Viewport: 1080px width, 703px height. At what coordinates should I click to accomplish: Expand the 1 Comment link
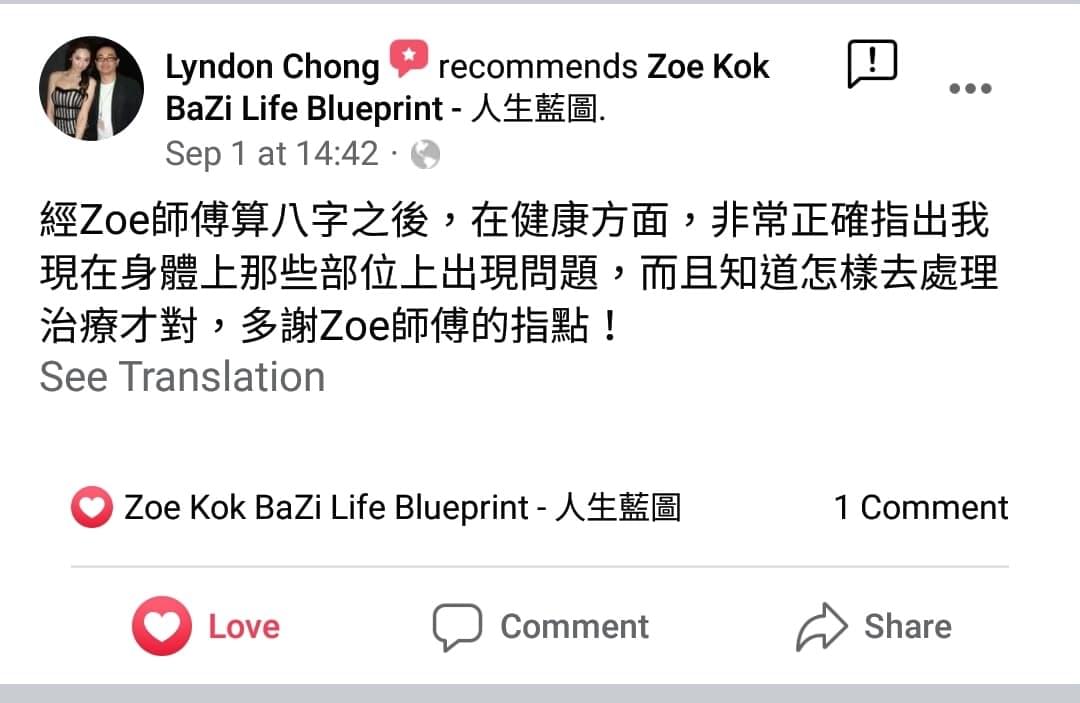coord(921,507)
